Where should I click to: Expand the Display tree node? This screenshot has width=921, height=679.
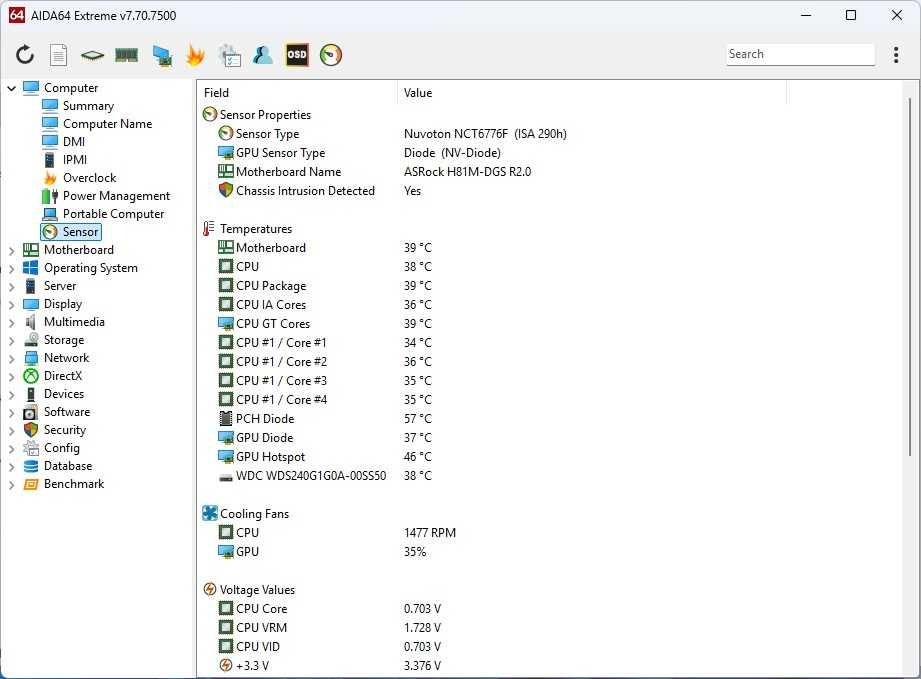[11, 304]
